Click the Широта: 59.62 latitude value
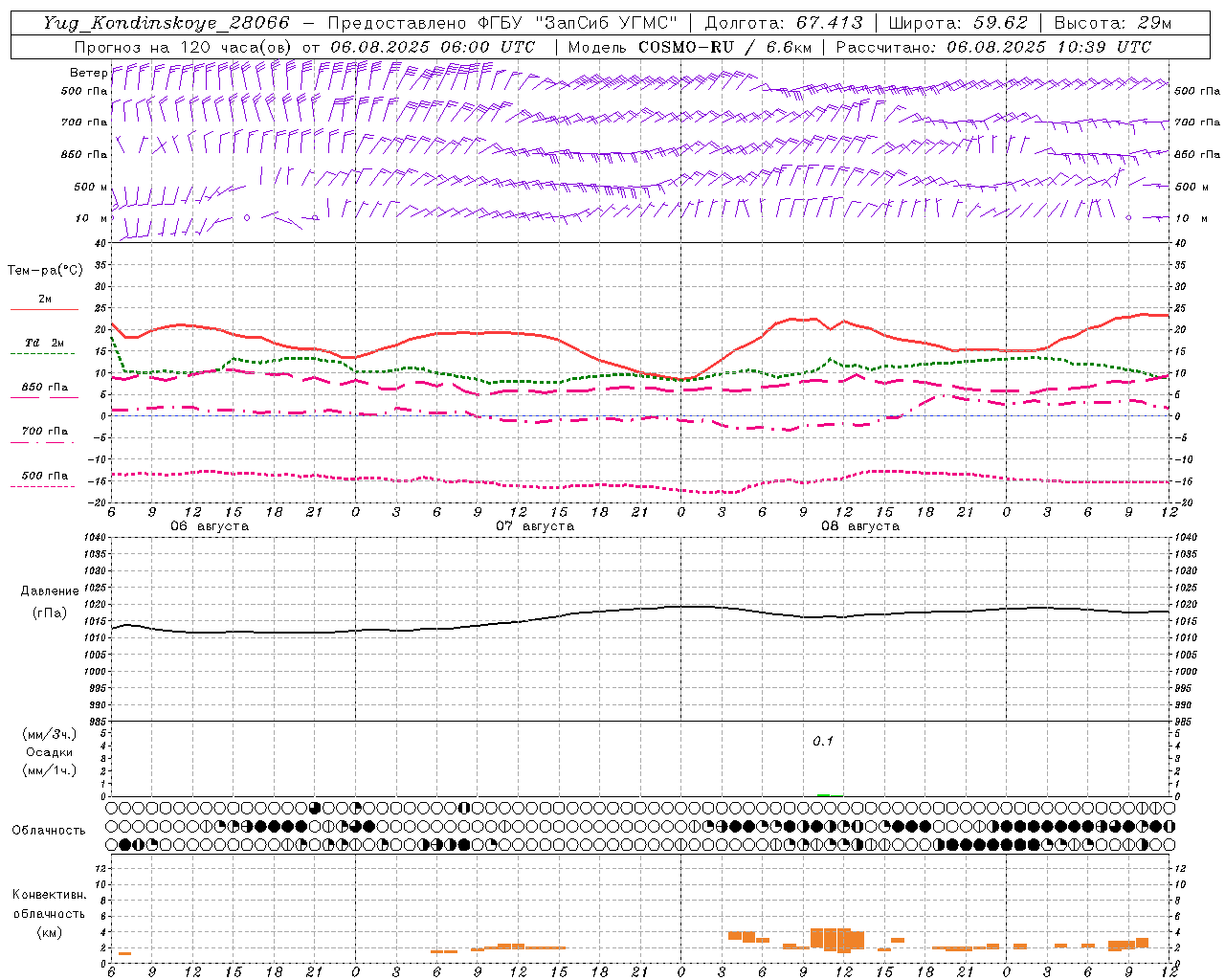 click(x=958, y=23)
